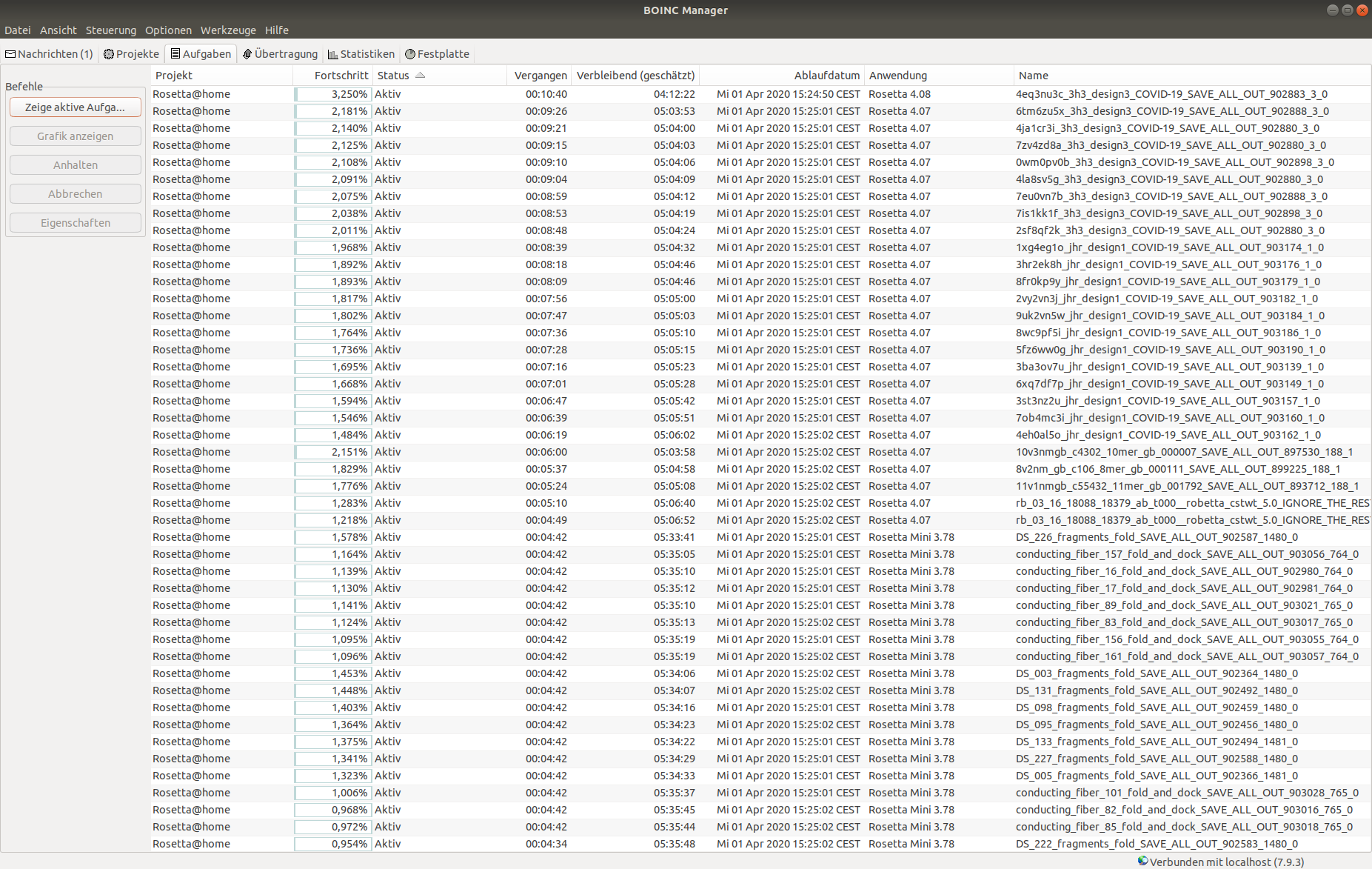Click the Projekte tab gear icon

tap(109, 54)
